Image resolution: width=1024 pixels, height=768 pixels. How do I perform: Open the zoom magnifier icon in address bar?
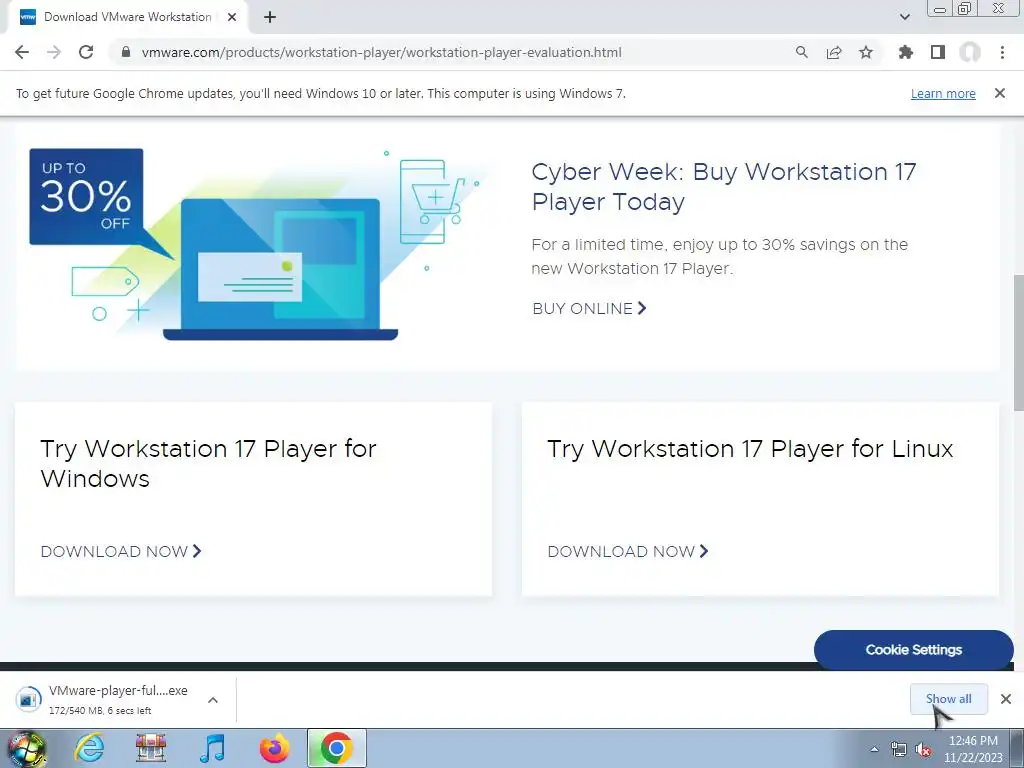[x=801, y=52]
